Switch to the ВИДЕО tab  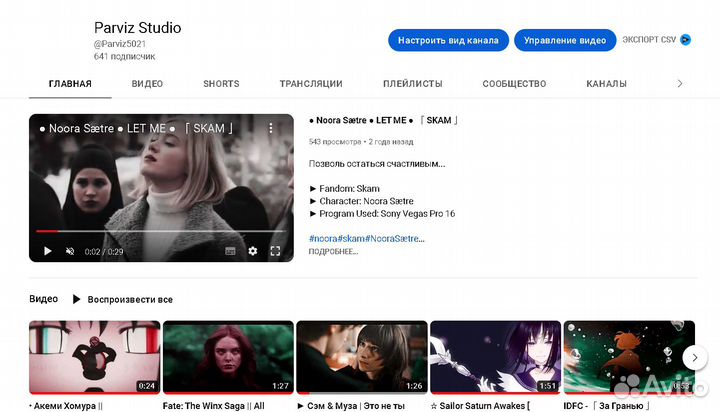tap(147, 84)
